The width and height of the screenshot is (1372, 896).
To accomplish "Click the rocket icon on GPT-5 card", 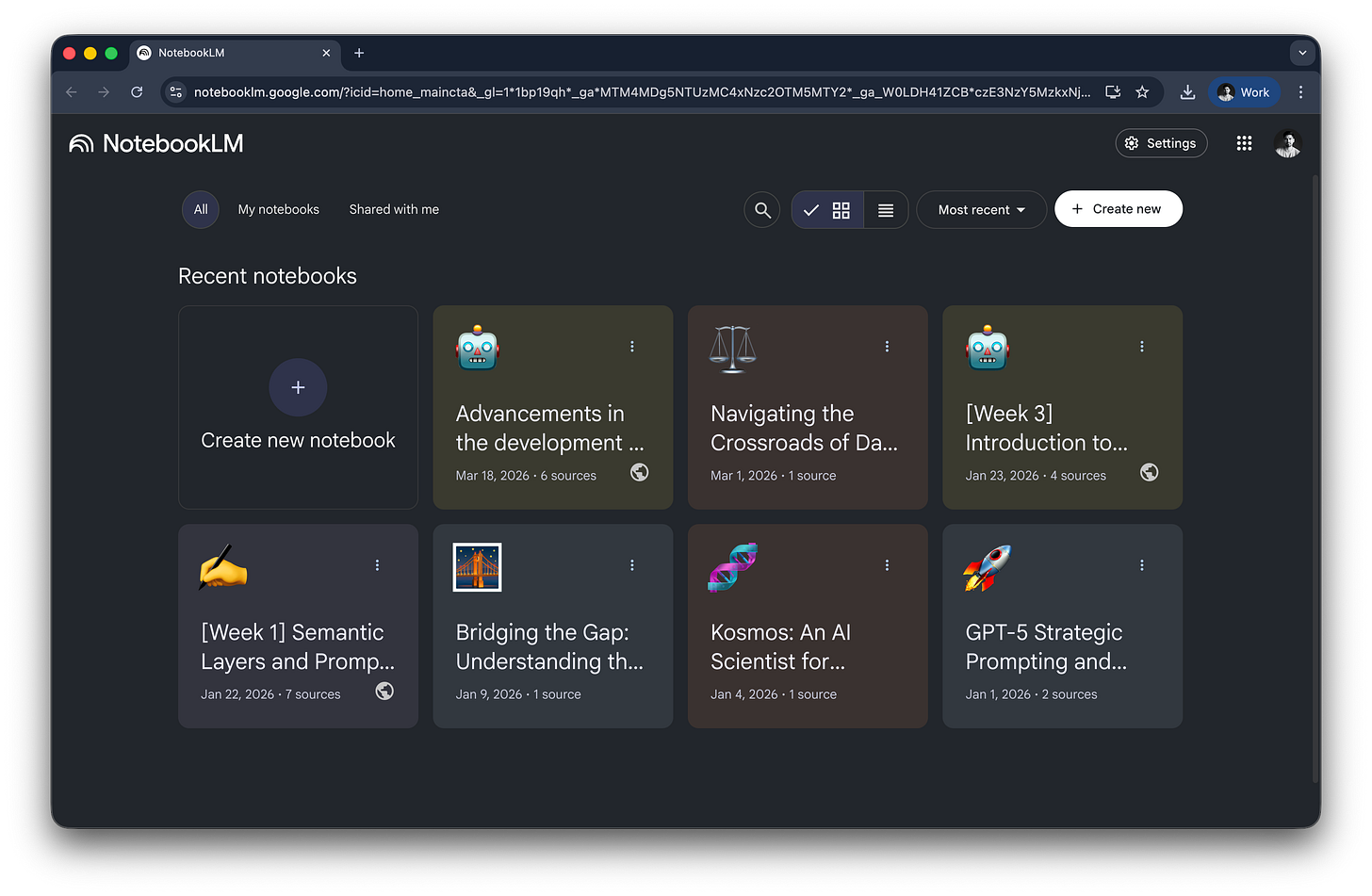I will point(987,568).
